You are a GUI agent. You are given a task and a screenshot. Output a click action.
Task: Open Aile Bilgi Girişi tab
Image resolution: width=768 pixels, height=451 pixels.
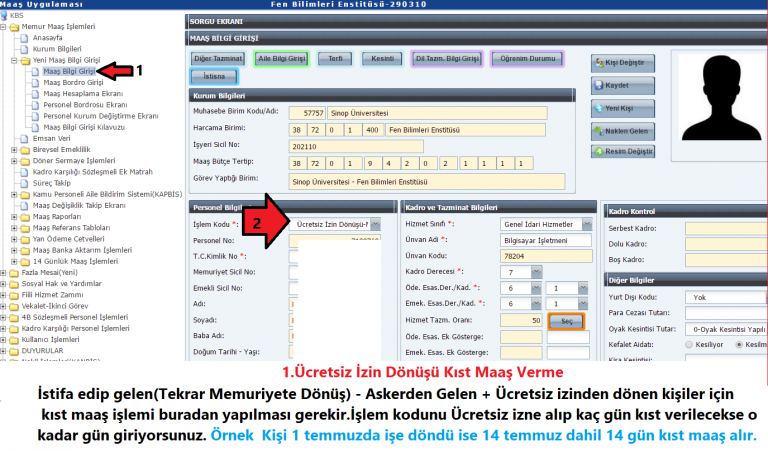[x=282, y=59]
